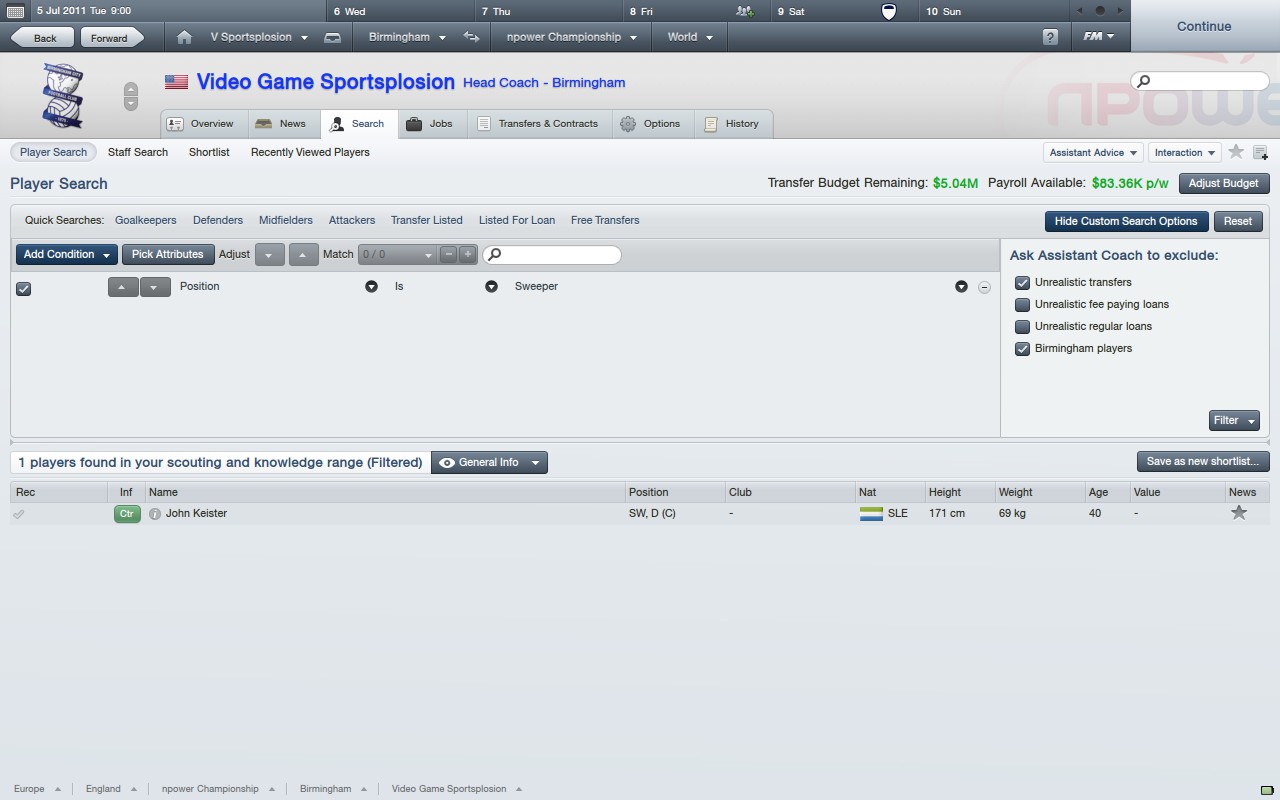The height and width of the screenshot is (800, 1280).
Task: Adjust attribute values downward
Action: coord(269,255)
